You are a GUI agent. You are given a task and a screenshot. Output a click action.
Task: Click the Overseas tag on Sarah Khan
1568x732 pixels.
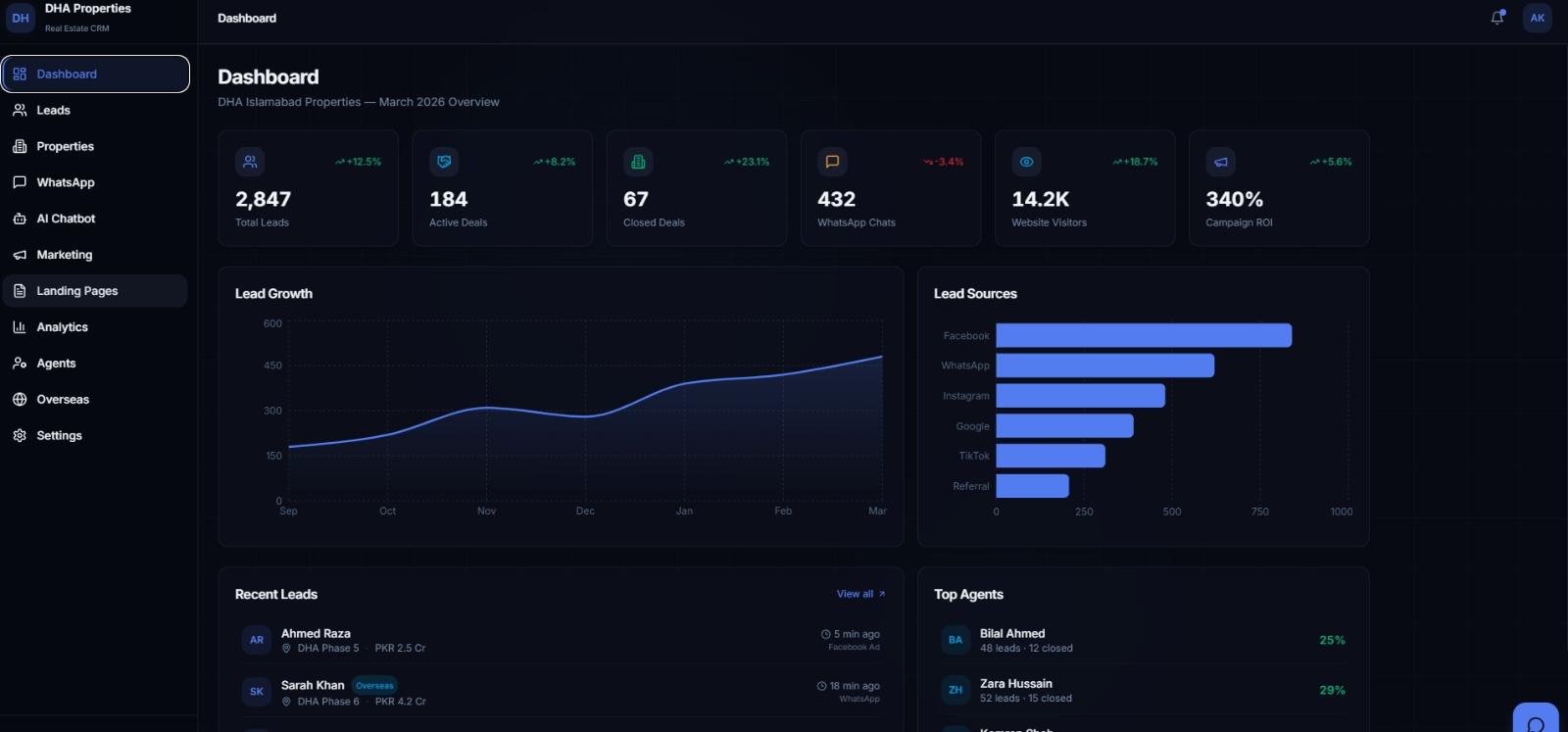tap(374, 686)
